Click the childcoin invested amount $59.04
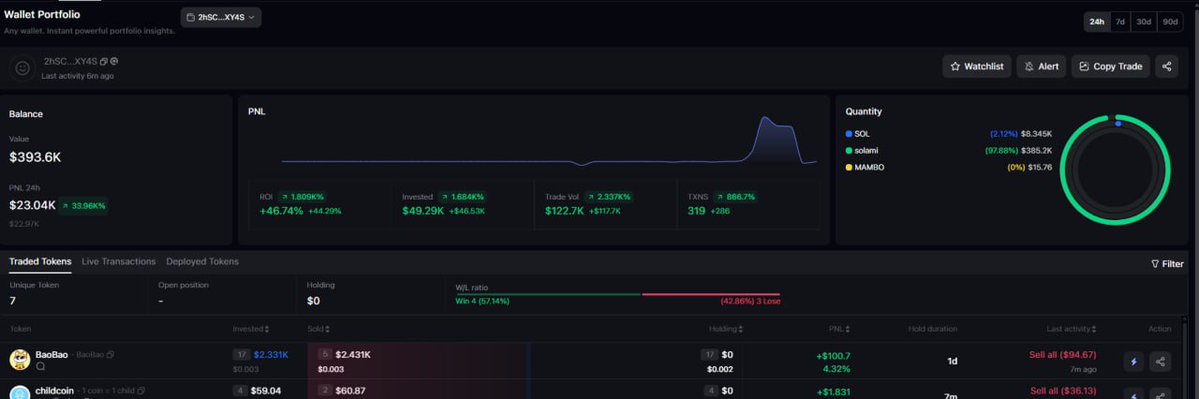1199x399 pixels. [x=266, y=391]
